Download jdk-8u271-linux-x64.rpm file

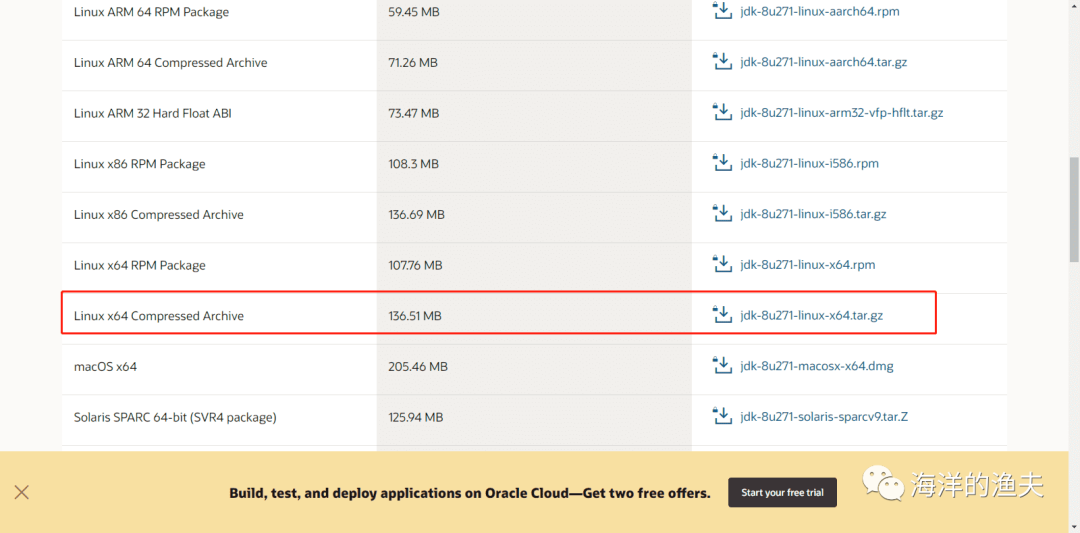[807, 265]
